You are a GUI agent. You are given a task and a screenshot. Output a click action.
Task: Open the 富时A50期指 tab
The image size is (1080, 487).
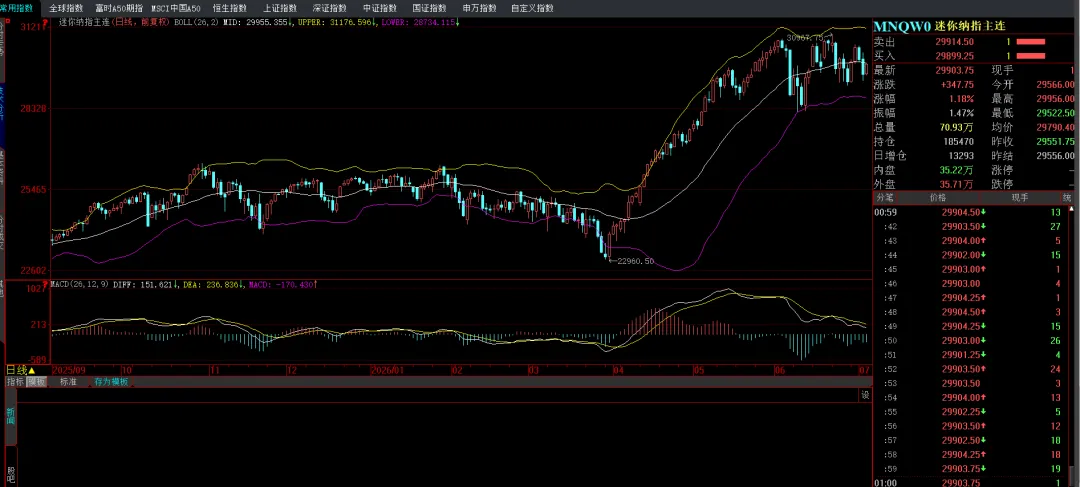119,8
